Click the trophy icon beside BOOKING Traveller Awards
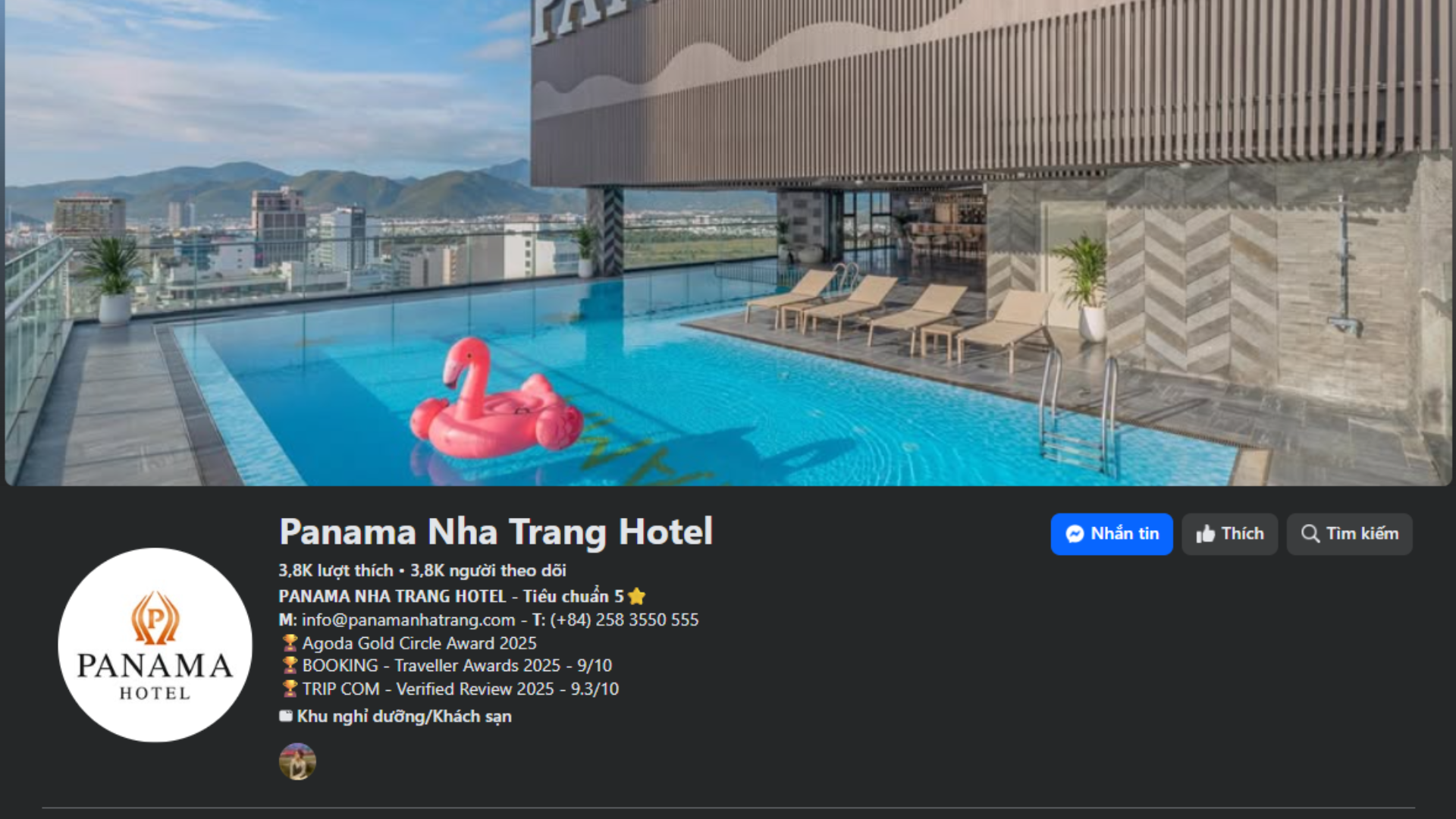 click(290, 666)
